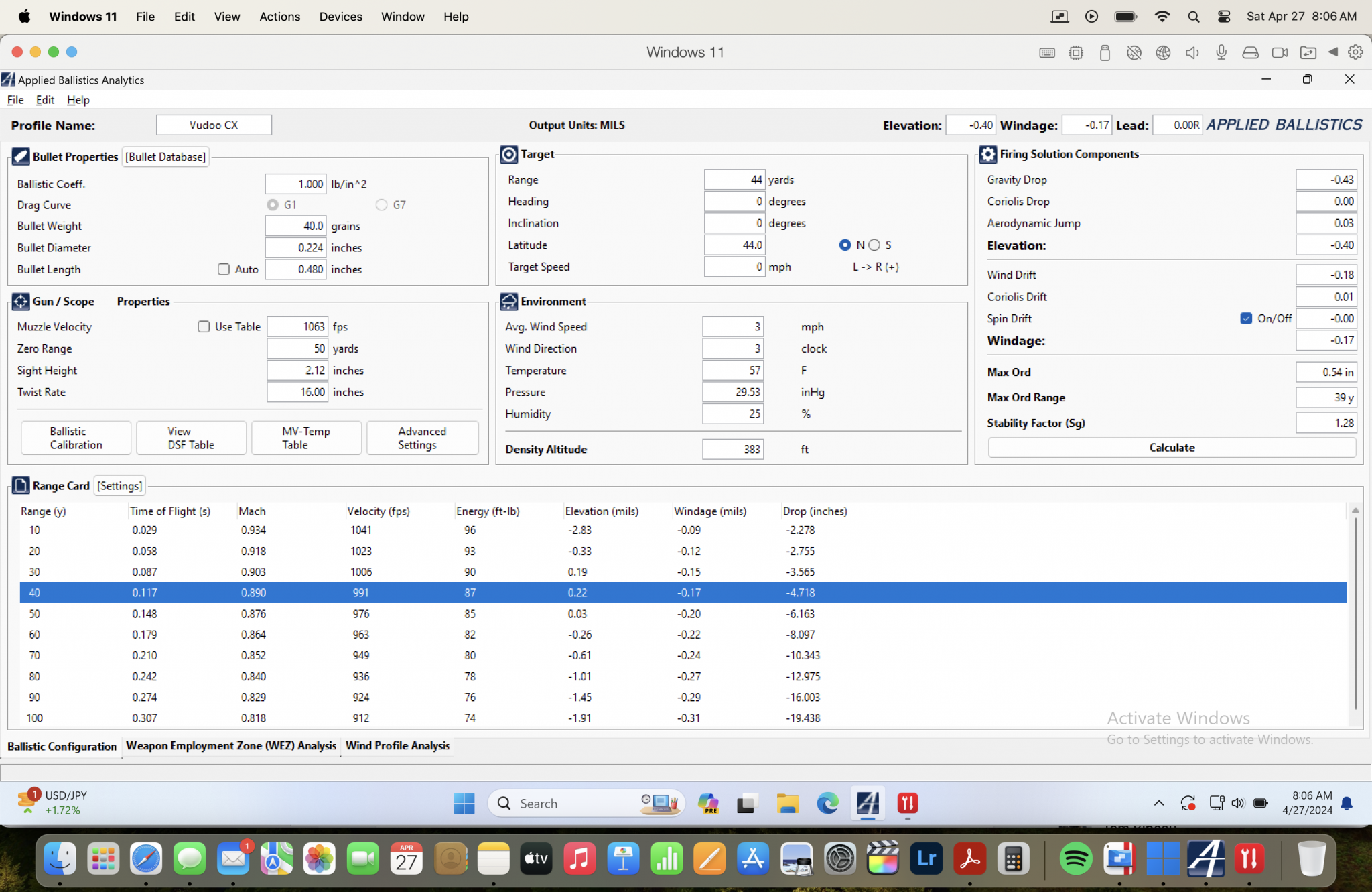Open the File menu in Applied Ballistics

tap(15, 100)
